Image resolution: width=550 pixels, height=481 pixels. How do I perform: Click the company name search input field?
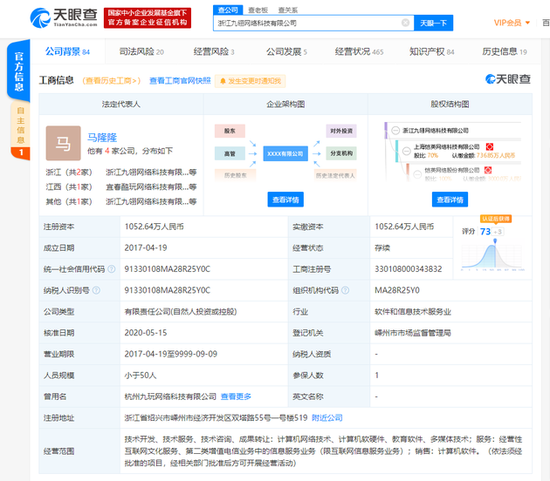point(308,23)
